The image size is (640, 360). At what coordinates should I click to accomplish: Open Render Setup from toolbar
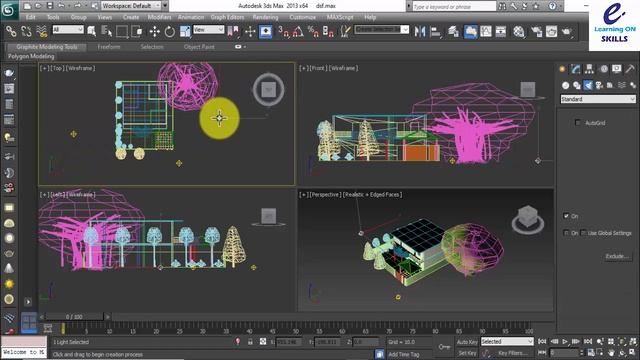click(536, 31)
